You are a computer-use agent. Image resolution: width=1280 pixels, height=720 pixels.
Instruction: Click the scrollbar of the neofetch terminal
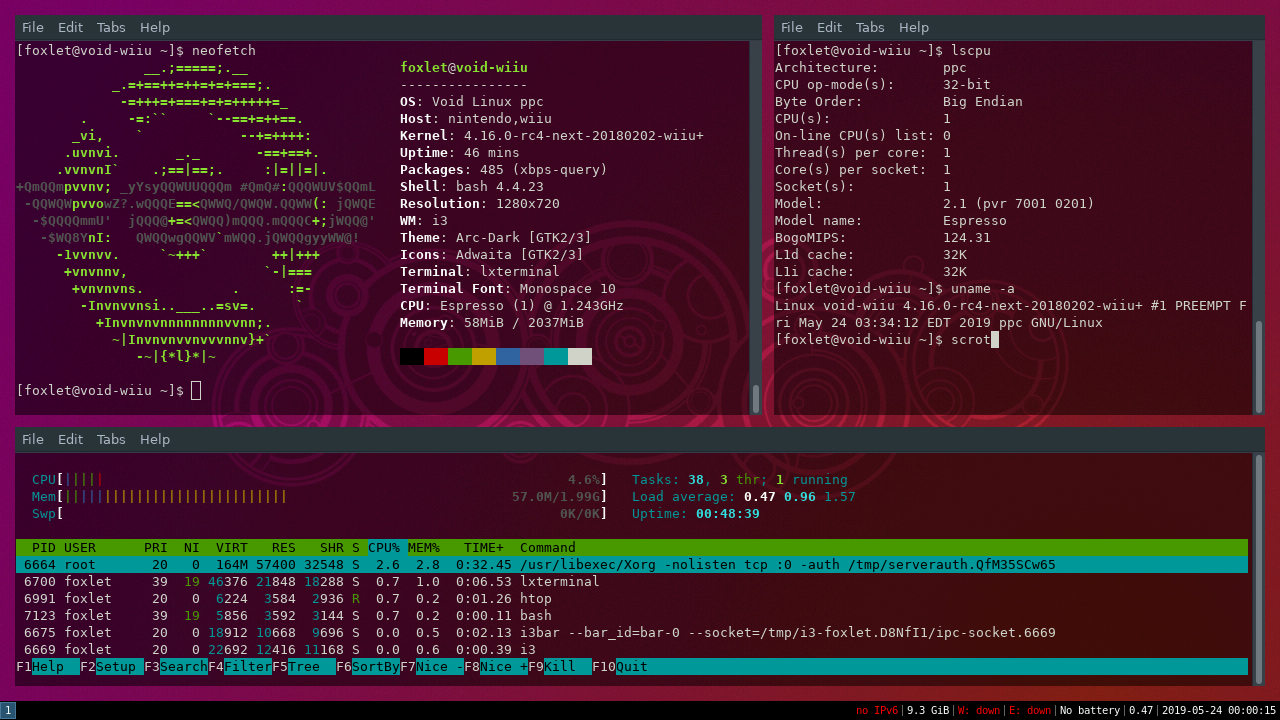[755, 228]
